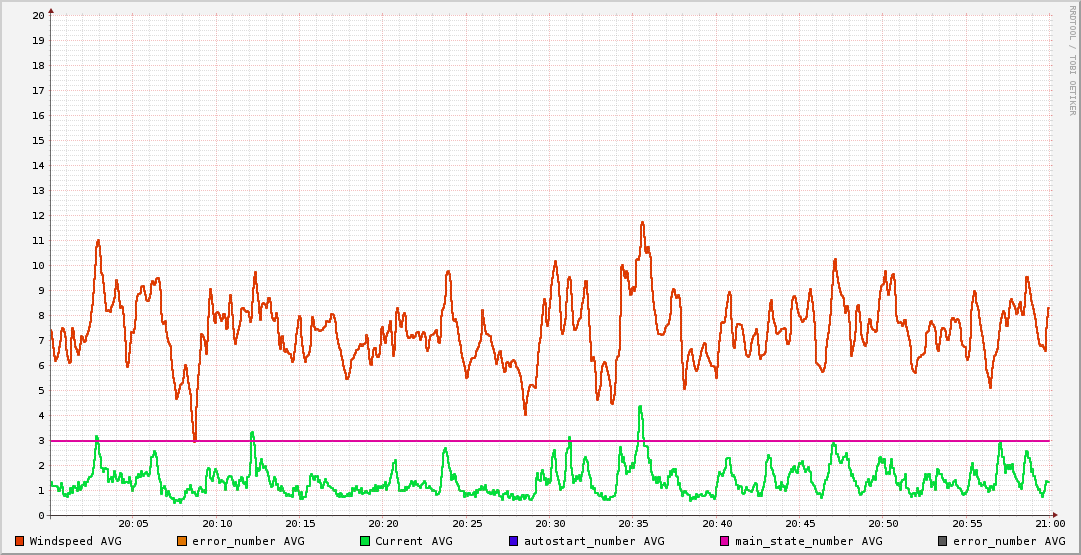Viewport: 1081px width, 555px height.
Task: Select the 'autostart_number AVG' legend label
Action: click(x=594, y=541)
